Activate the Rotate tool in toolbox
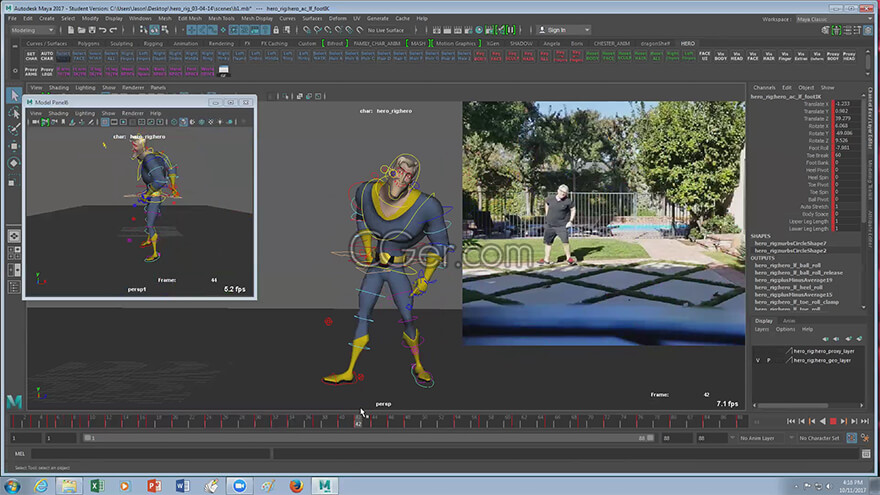Viewport: 880px width, 495px height. 14,163
